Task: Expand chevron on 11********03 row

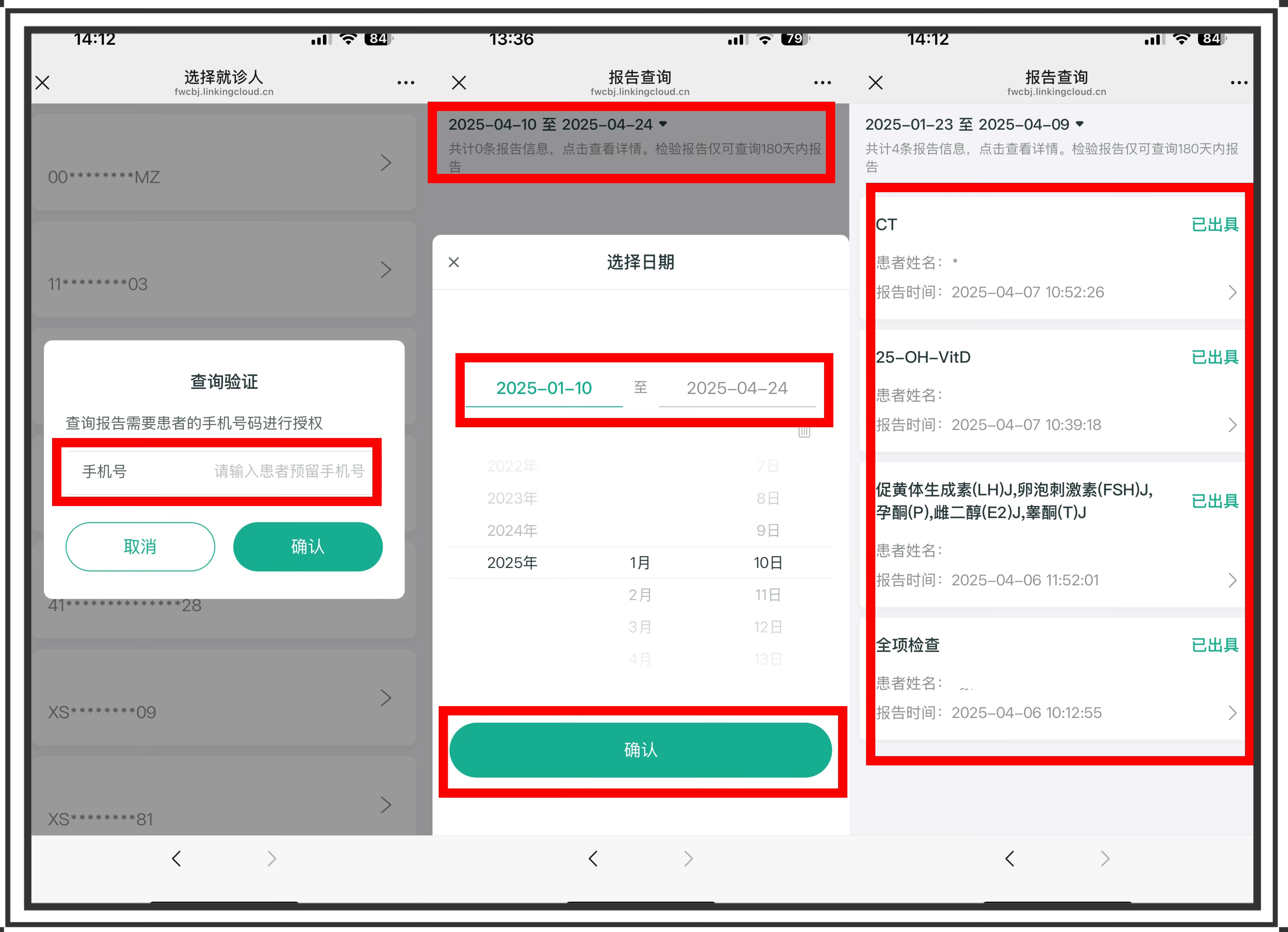Action: 386,270
